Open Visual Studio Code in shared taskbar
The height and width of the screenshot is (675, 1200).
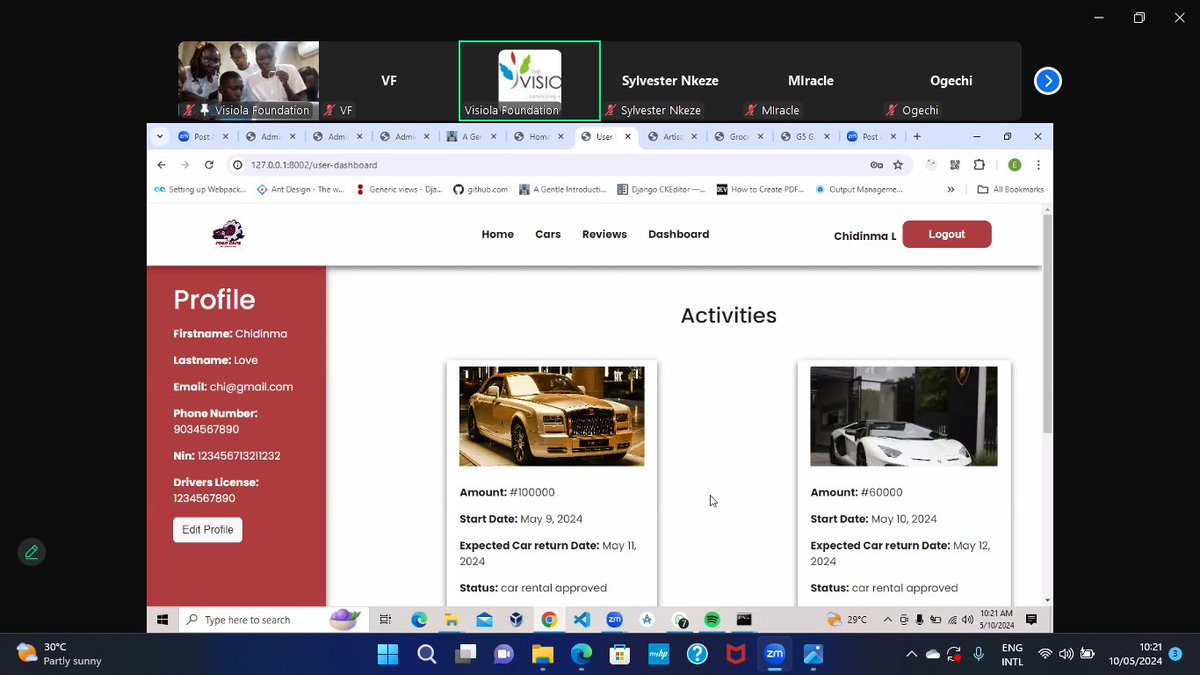tap(581, 620)
